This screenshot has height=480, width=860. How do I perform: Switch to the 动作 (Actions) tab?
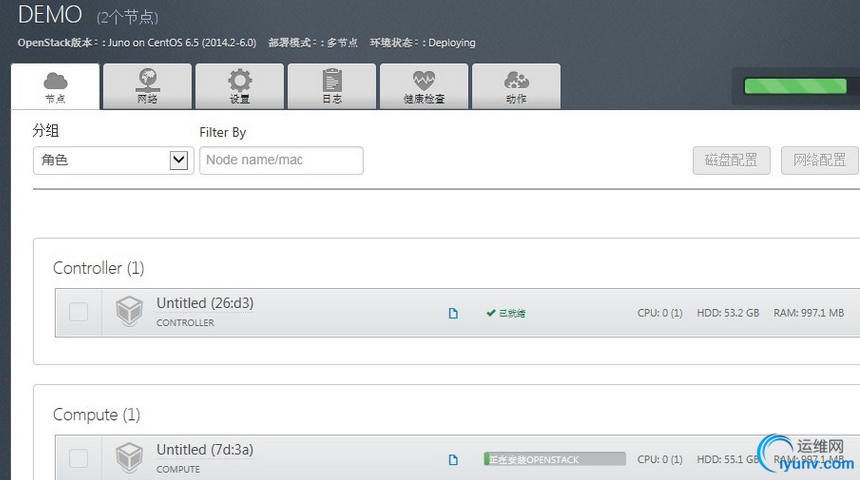point(516,87)
